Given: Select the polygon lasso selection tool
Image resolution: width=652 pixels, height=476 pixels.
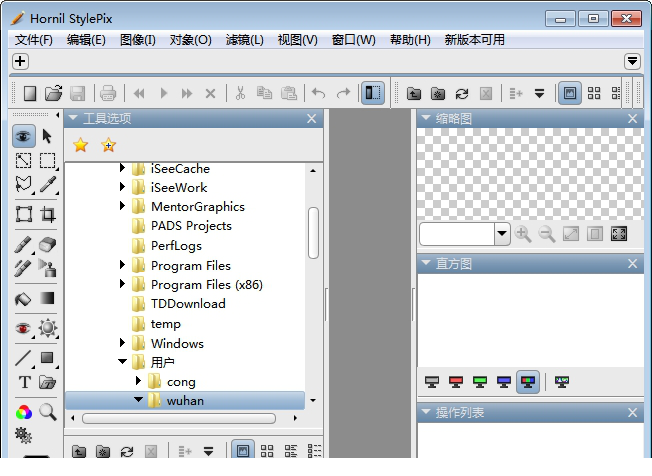Looking at the screenshot, I should [24, 185].
